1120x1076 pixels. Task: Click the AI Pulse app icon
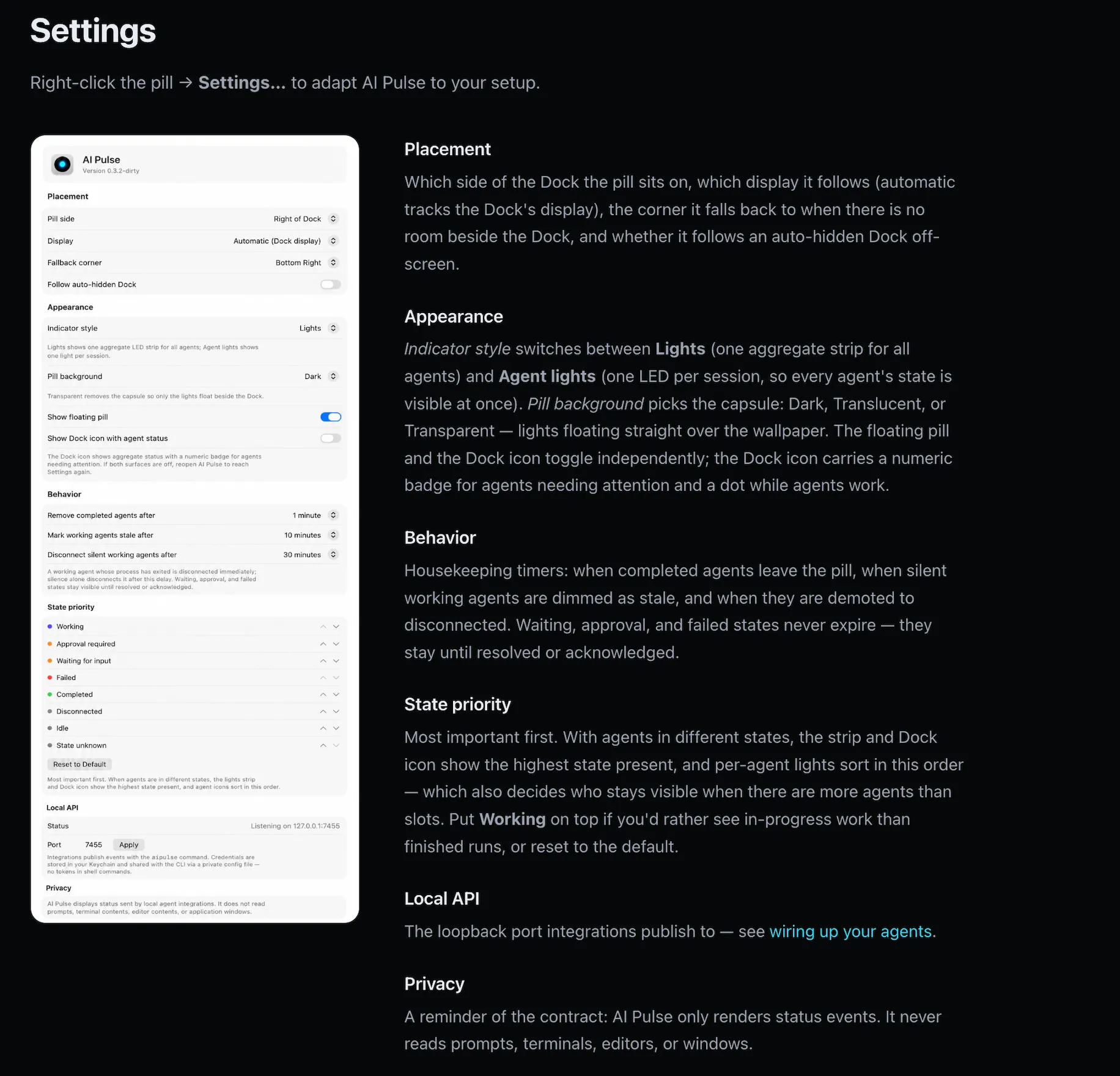pos(62,164)
